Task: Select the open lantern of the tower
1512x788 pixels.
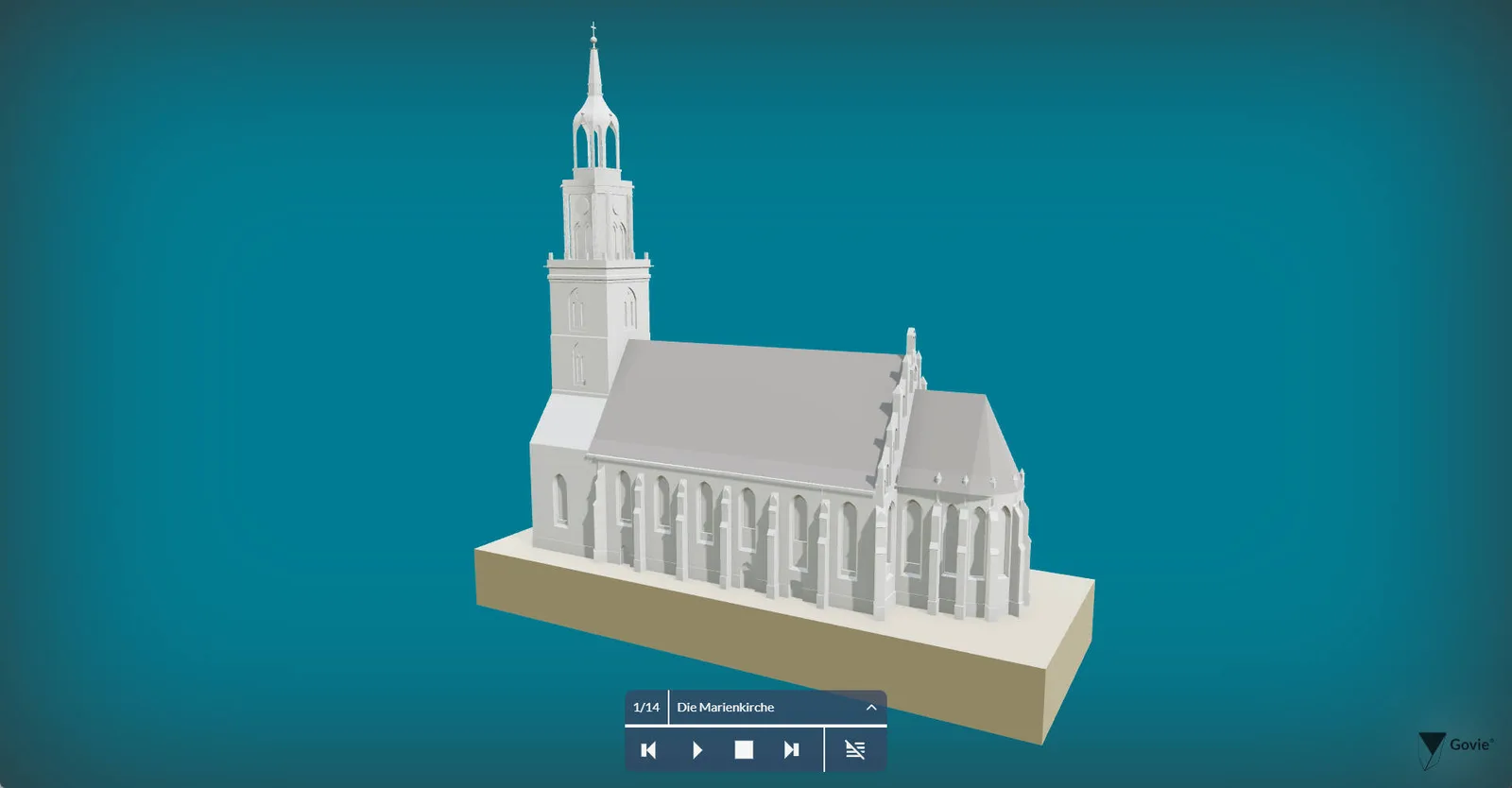Action: (597, 137)
